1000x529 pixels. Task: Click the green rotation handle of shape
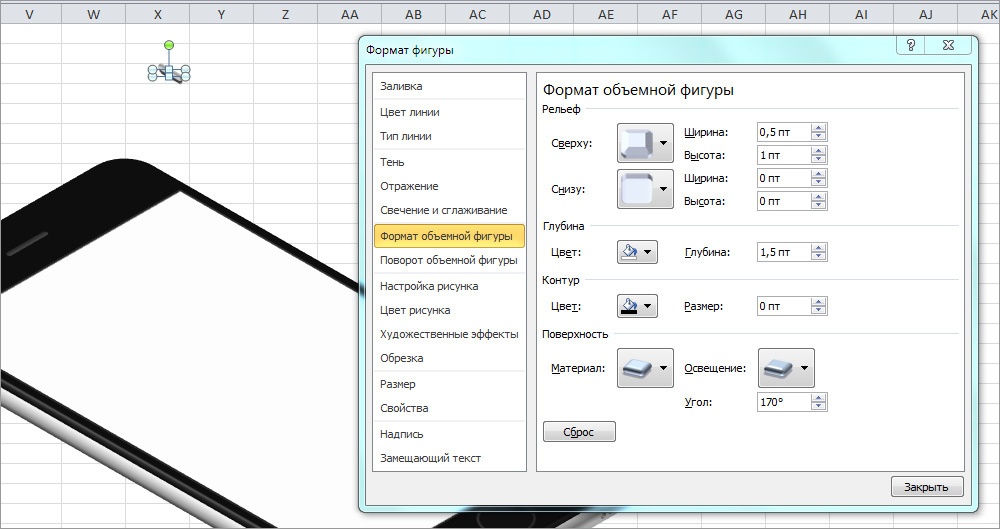(169, 45)
